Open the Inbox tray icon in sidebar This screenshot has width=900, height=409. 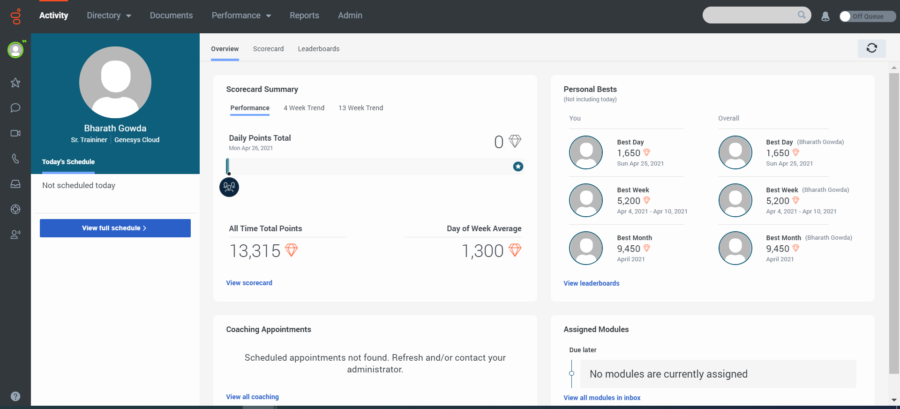(x=15, y=184)
